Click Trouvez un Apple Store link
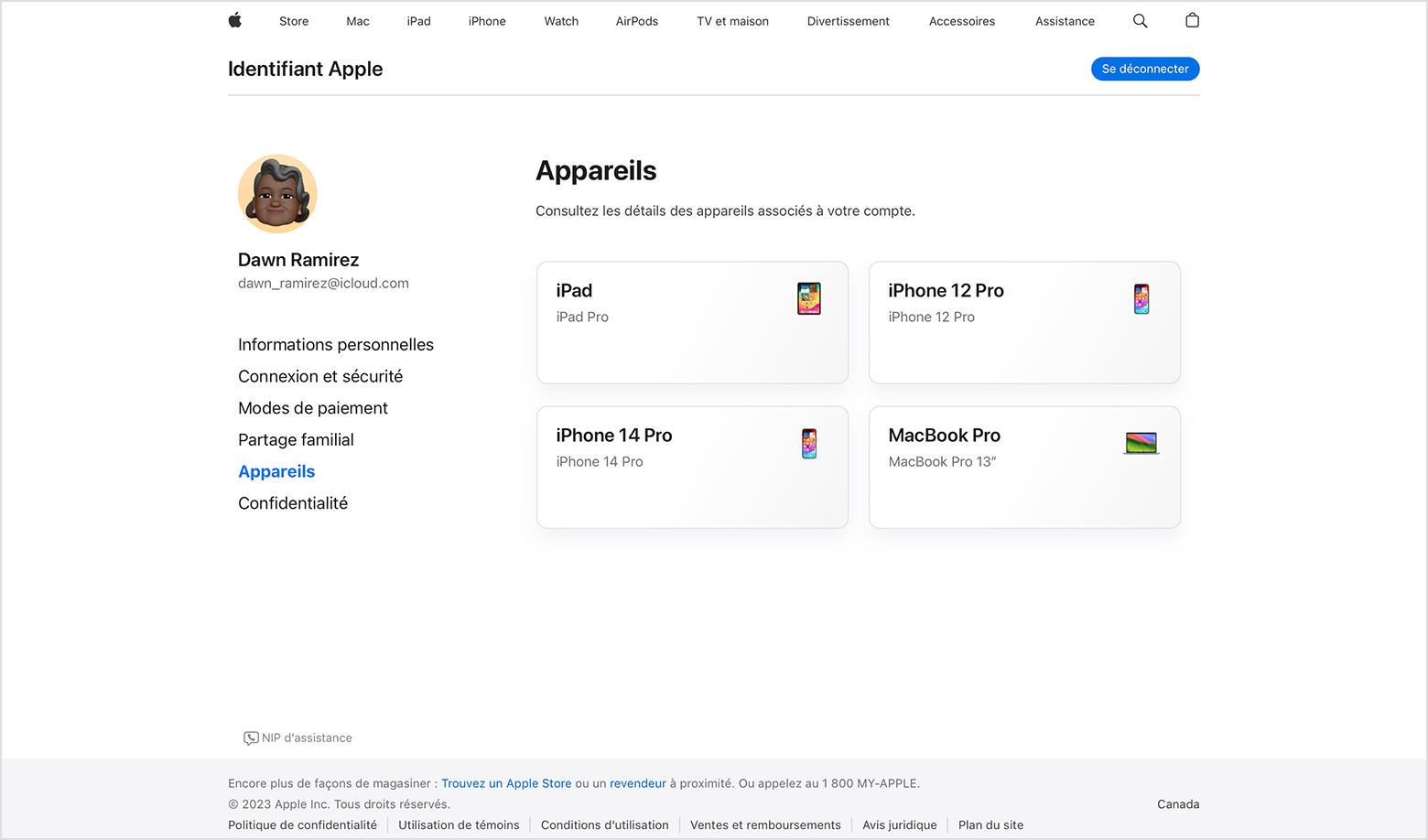The height and width of the screenshot is (840, 1428). 506,783
